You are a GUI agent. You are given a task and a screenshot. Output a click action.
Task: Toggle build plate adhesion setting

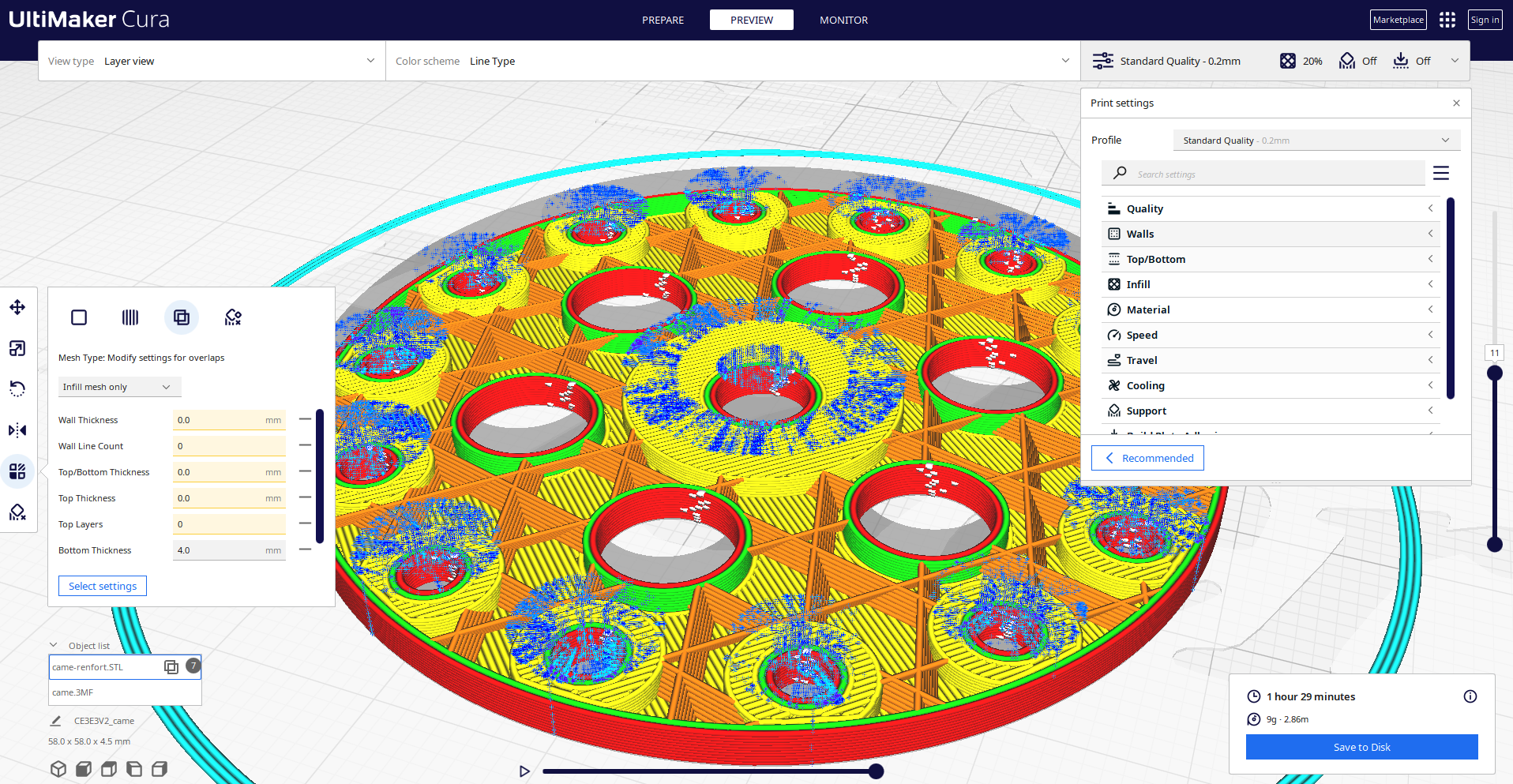1411,60
